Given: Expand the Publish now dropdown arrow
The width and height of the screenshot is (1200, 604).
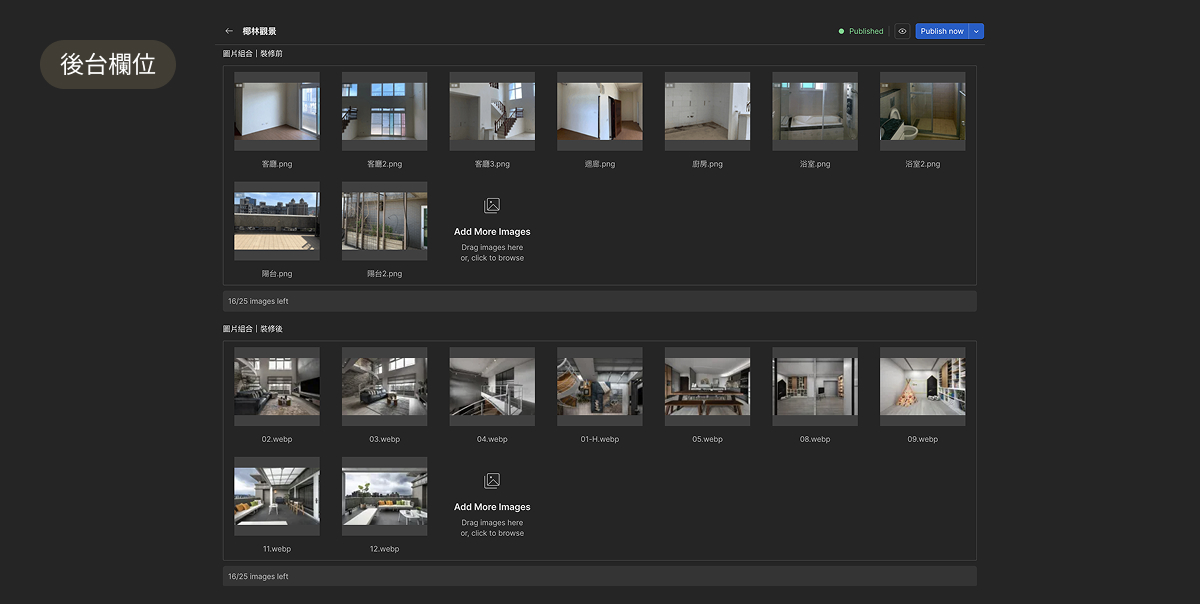Looking at the screenshot, I should click(976, 31).
